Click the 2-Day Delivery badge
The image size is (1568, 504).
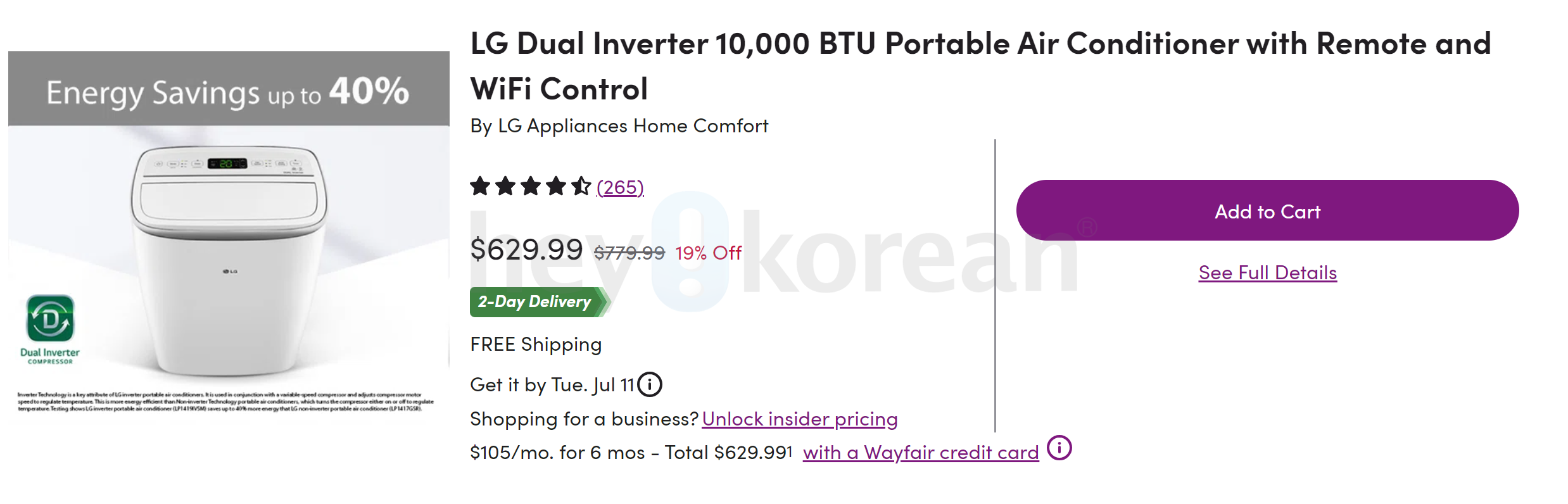tap(534, 302)
